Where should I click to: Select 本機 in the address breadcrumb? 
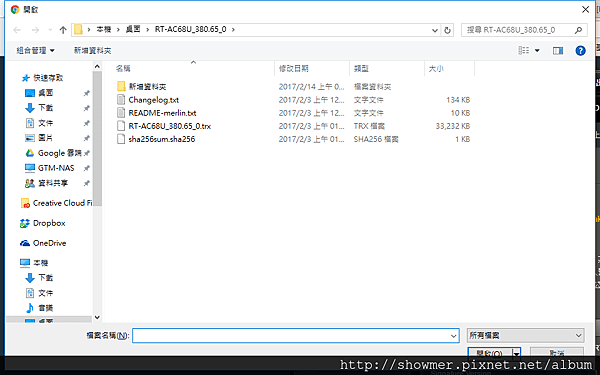tap(103, 29)
